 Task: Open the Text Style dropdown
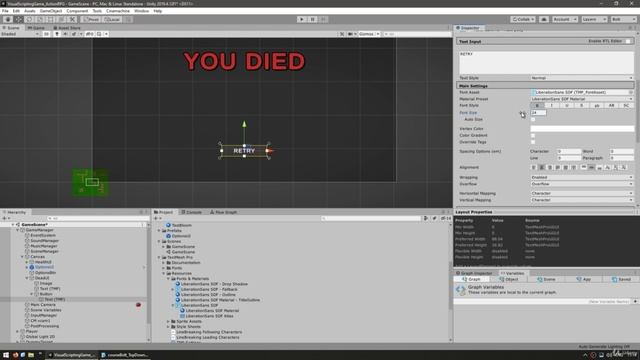coord(582,78)
